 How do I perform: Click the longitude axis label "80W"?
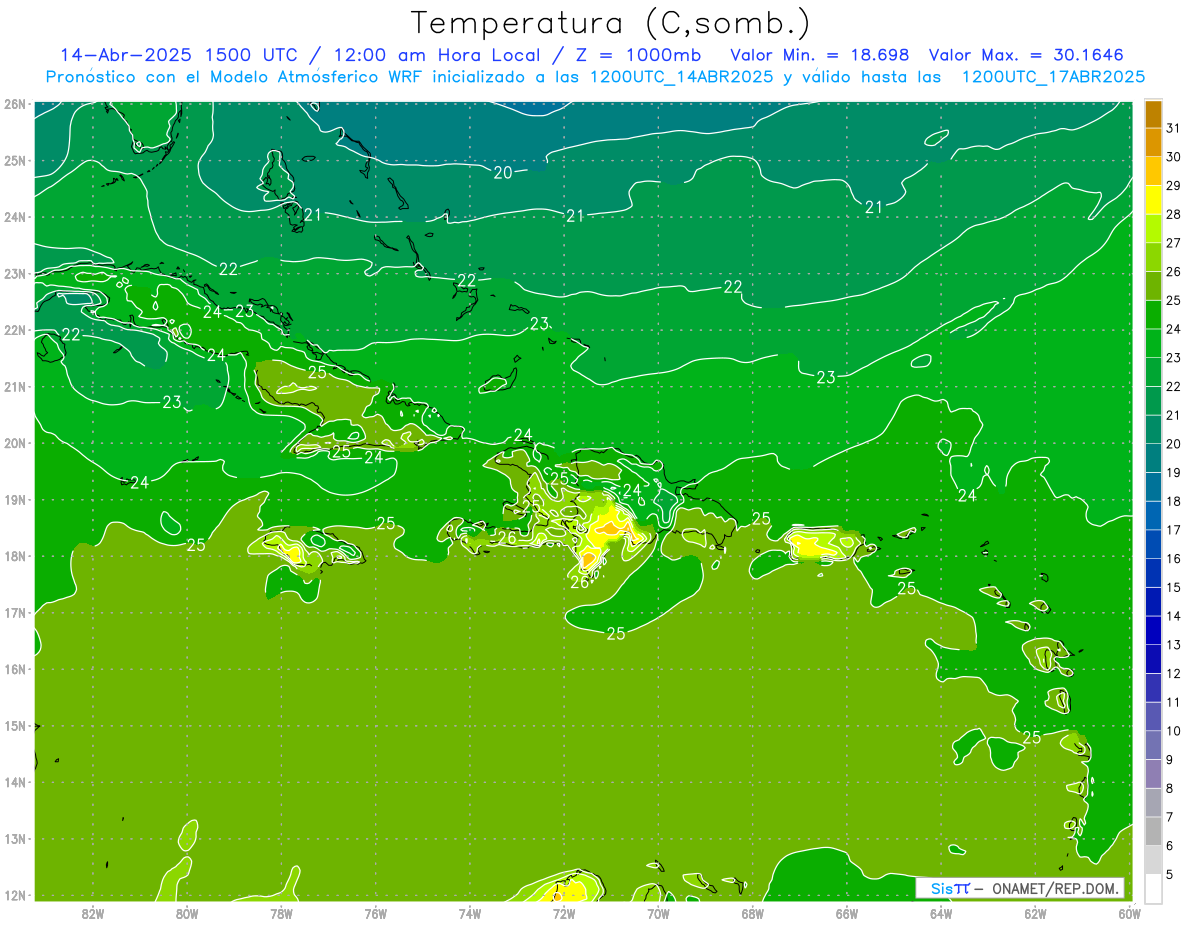click(186, 912)
